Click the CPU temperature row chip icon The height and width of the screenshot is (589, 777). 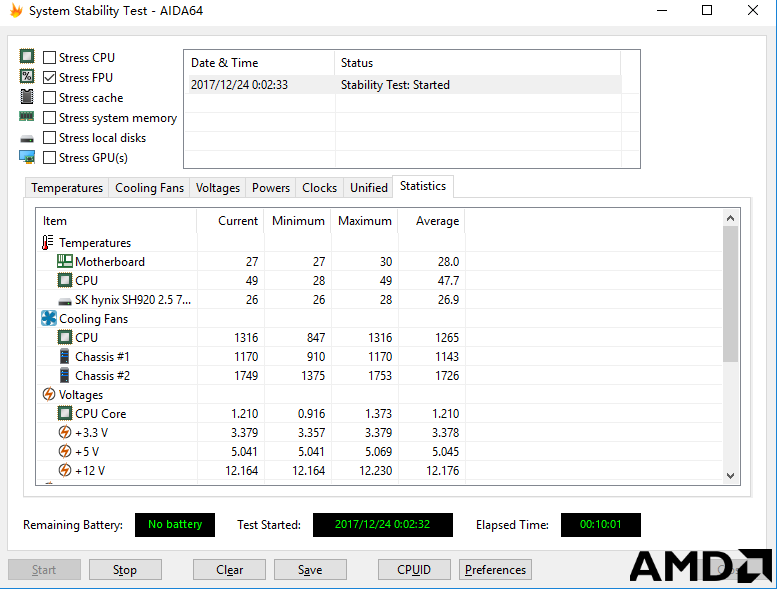click(x=64, y=280)
